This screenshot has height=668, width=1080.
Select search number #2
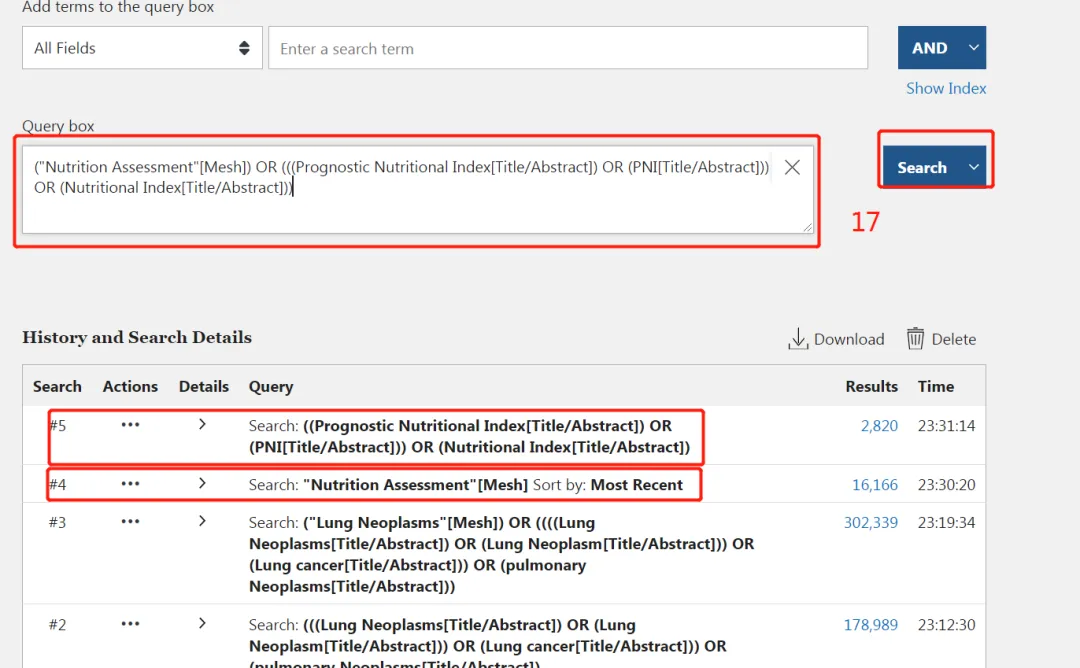[x=58, y=625]
